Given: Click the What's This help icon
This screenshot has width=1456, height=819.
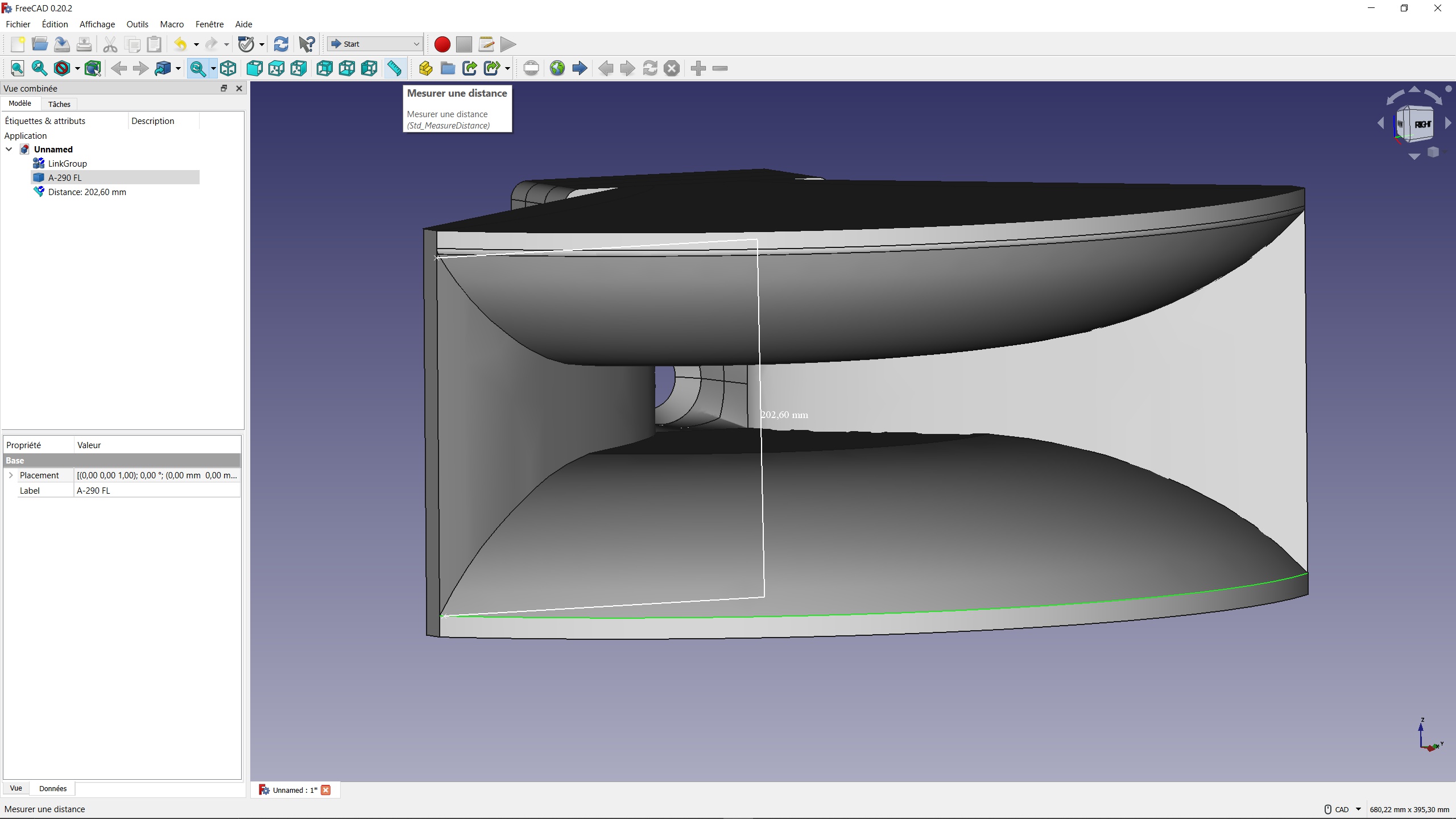Looking at the screenshot, I should pos(307,44).
